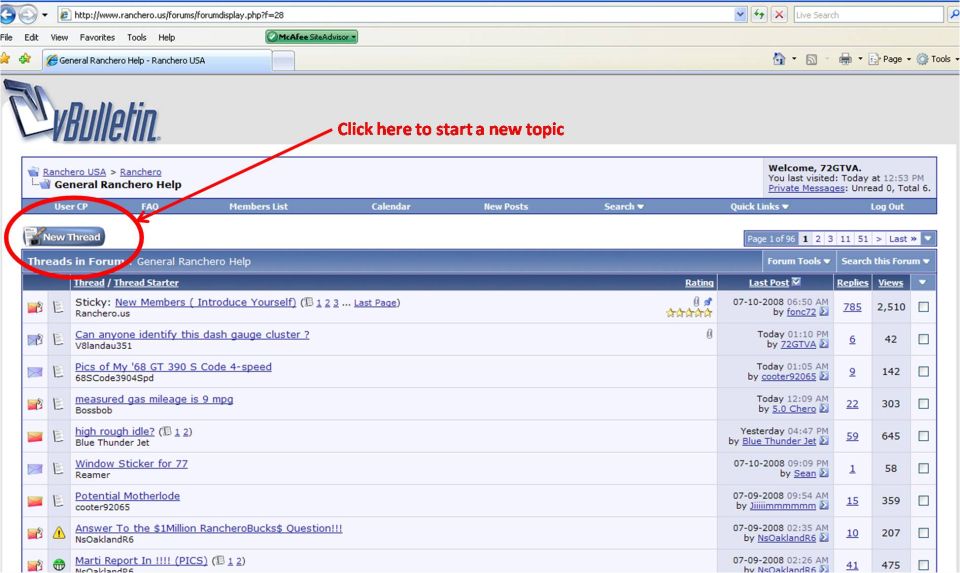
Task: Click the five-star rating on sticky thread
Action: (689, 313)
